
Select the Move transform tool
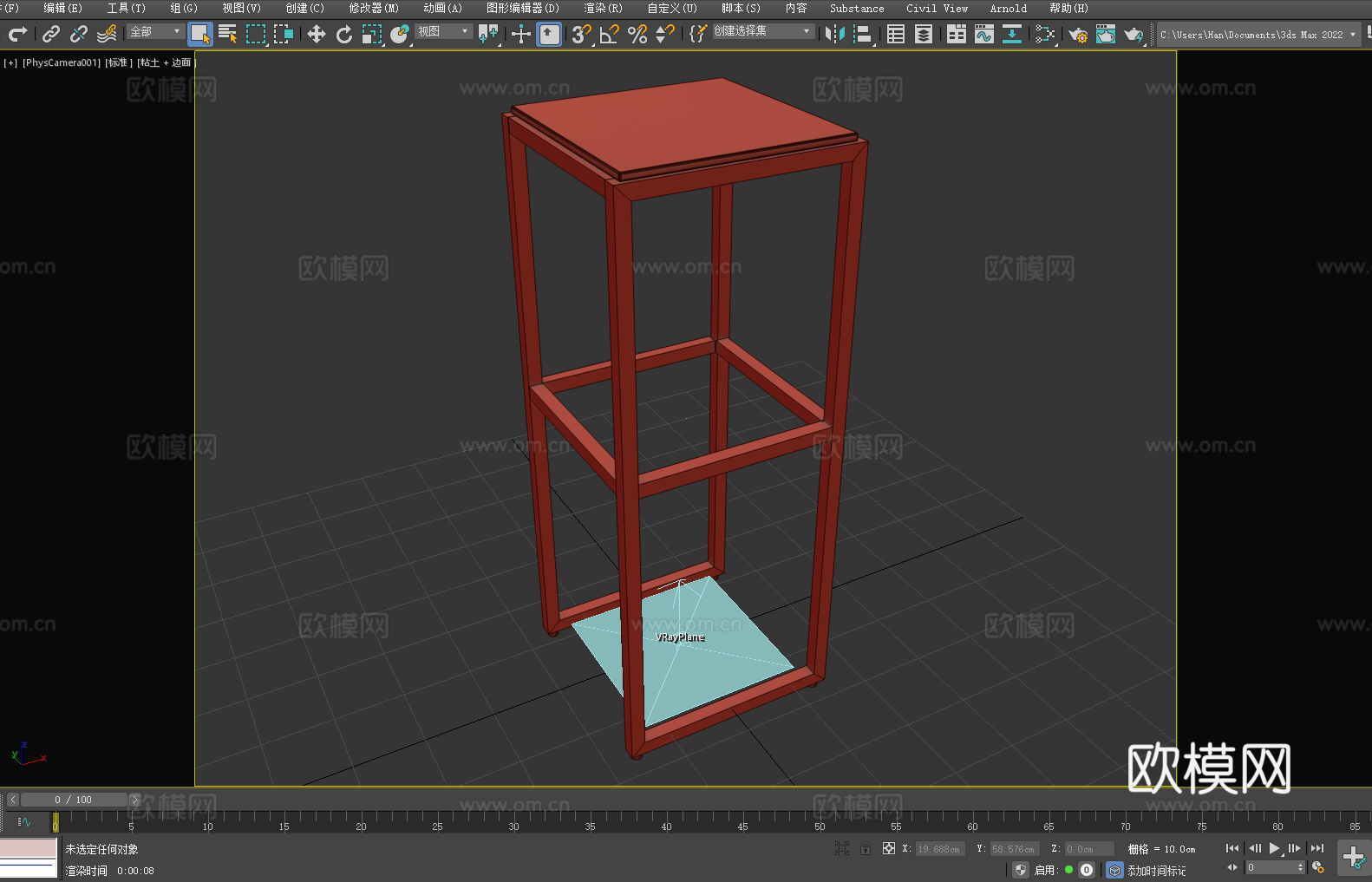click(x=317, y=34)
